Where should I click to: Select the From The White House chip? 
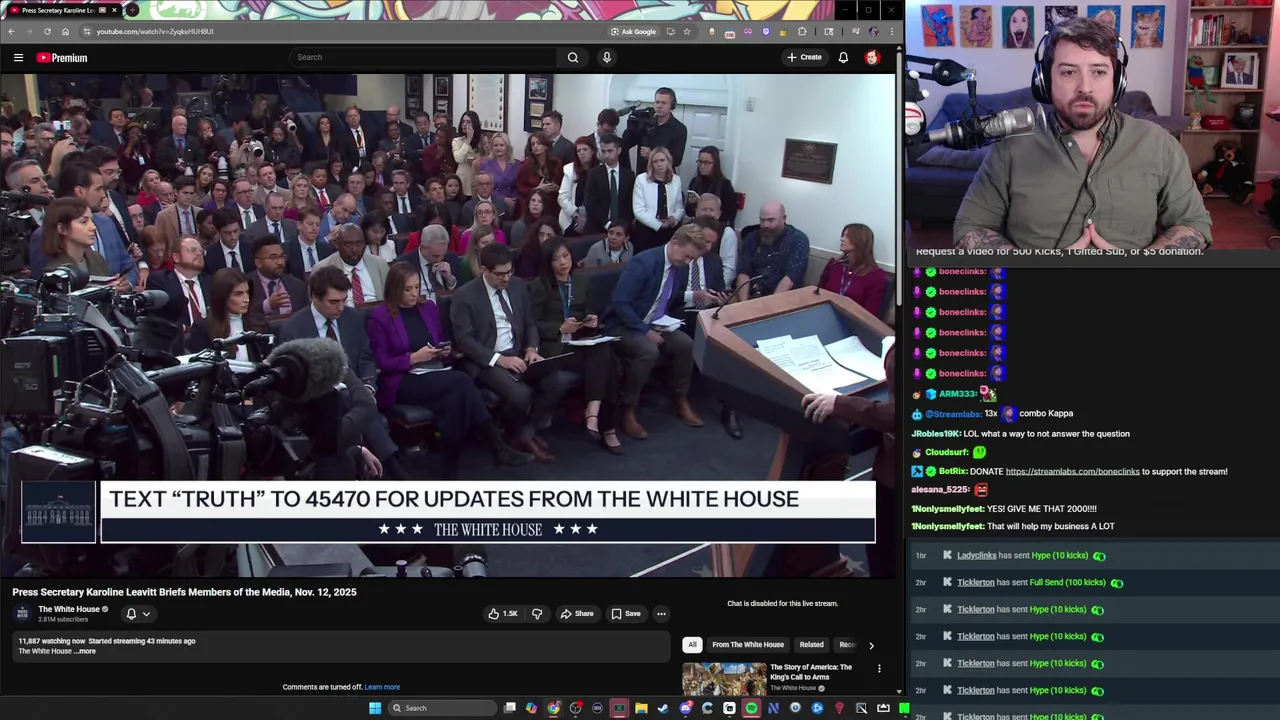pyautogui.click(x=748, y=645)
